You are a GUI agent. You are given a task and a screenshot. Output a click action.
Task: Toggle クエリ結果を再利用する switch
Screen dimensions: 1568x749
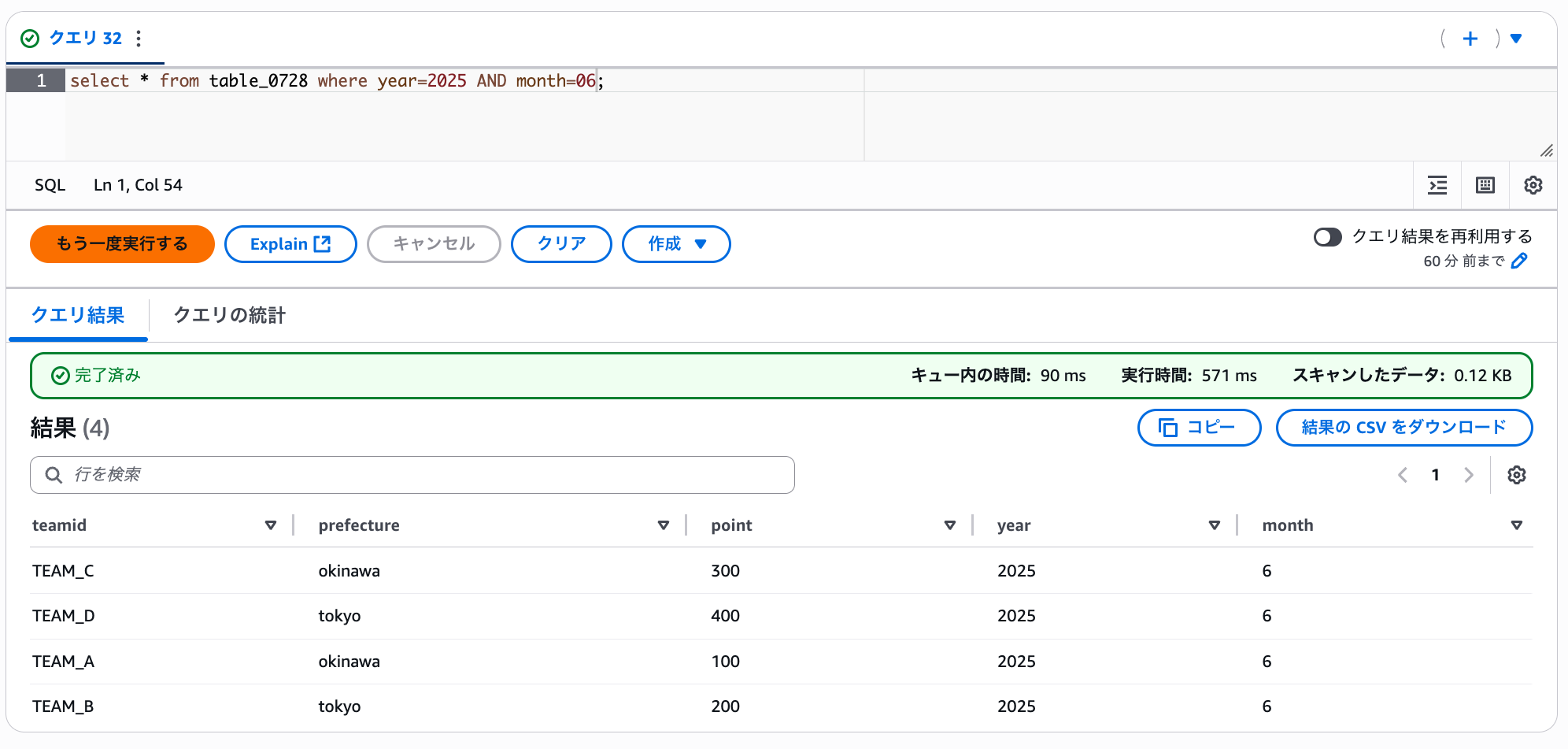[1327, 237]
